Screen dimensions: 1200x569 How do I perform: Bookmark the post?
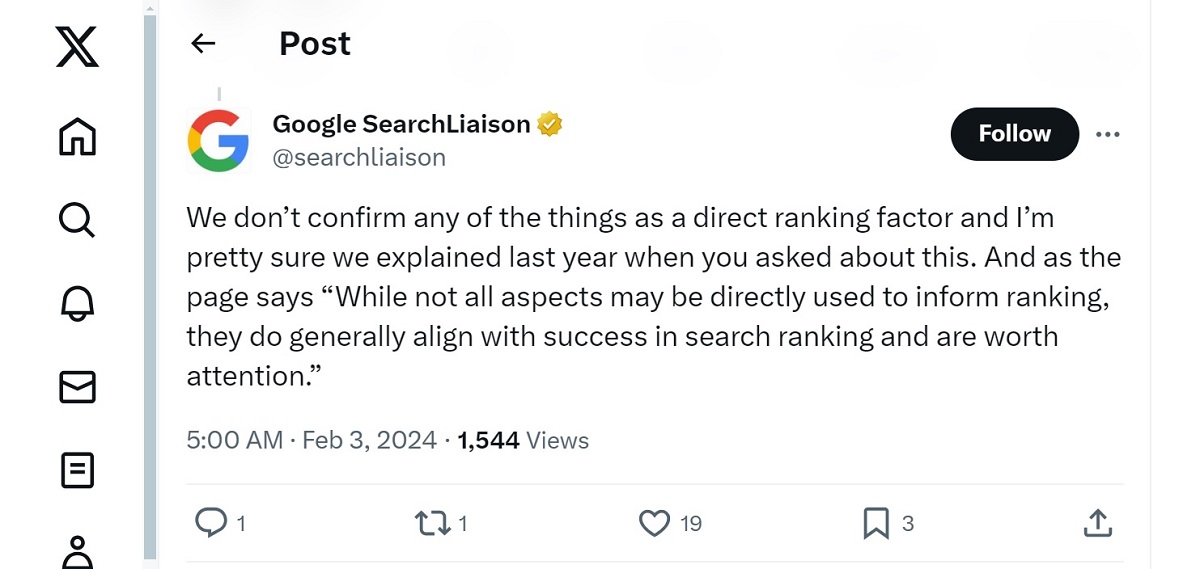pos(876,522)
